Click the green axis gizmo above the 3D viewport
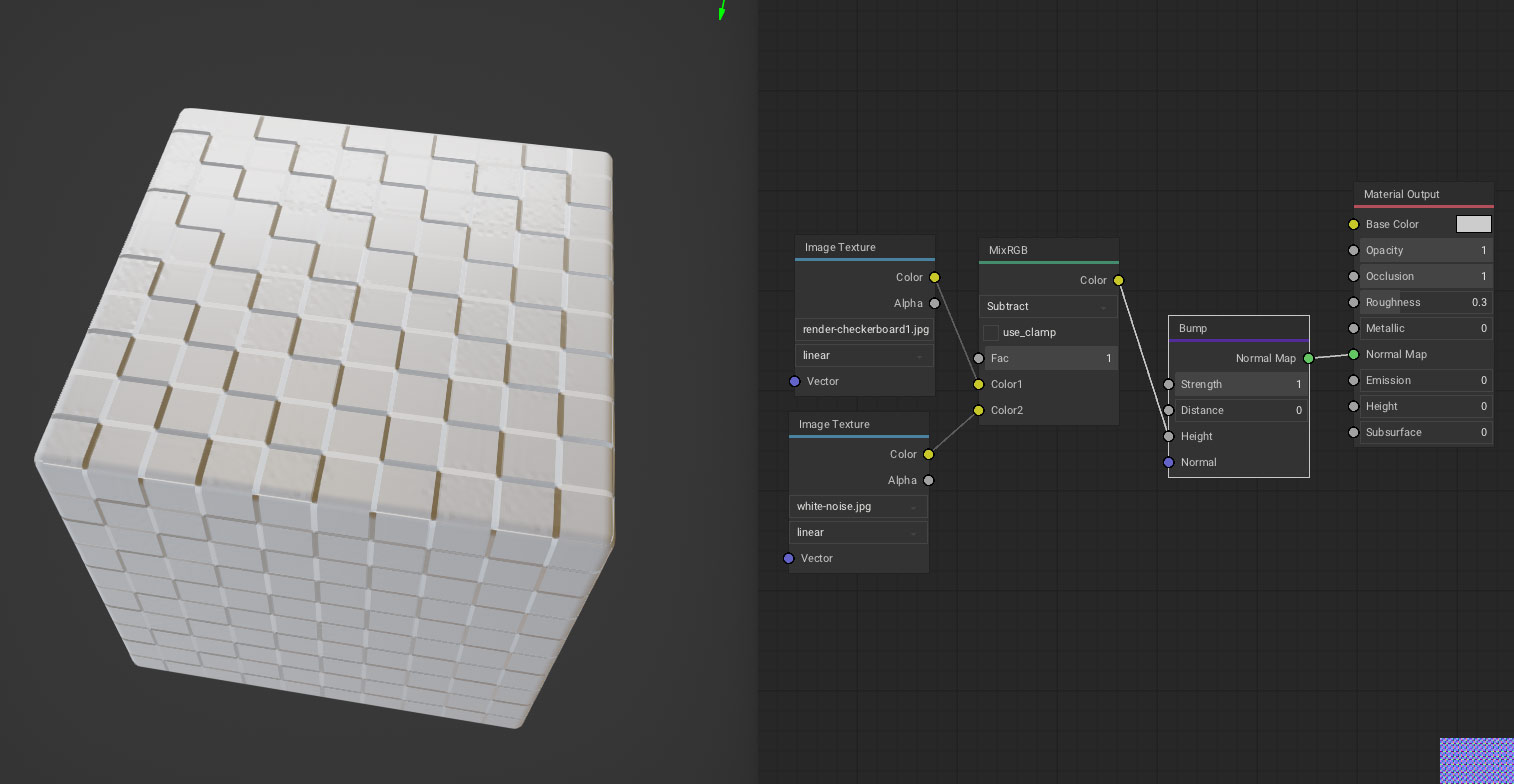 [x=719, y=11]
